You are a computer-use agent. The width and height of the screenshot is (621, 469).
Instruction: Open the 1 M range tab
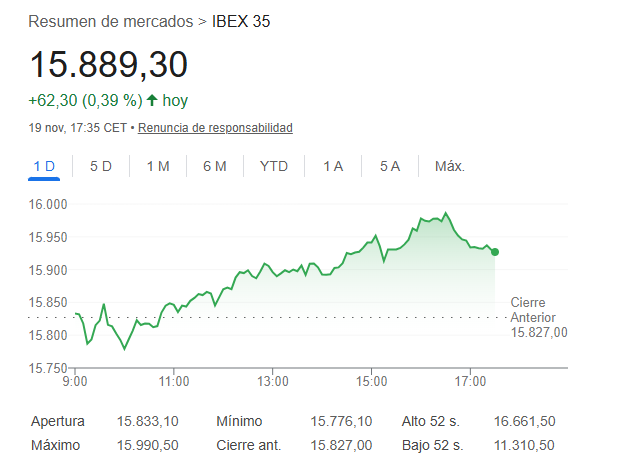point(158,166)
